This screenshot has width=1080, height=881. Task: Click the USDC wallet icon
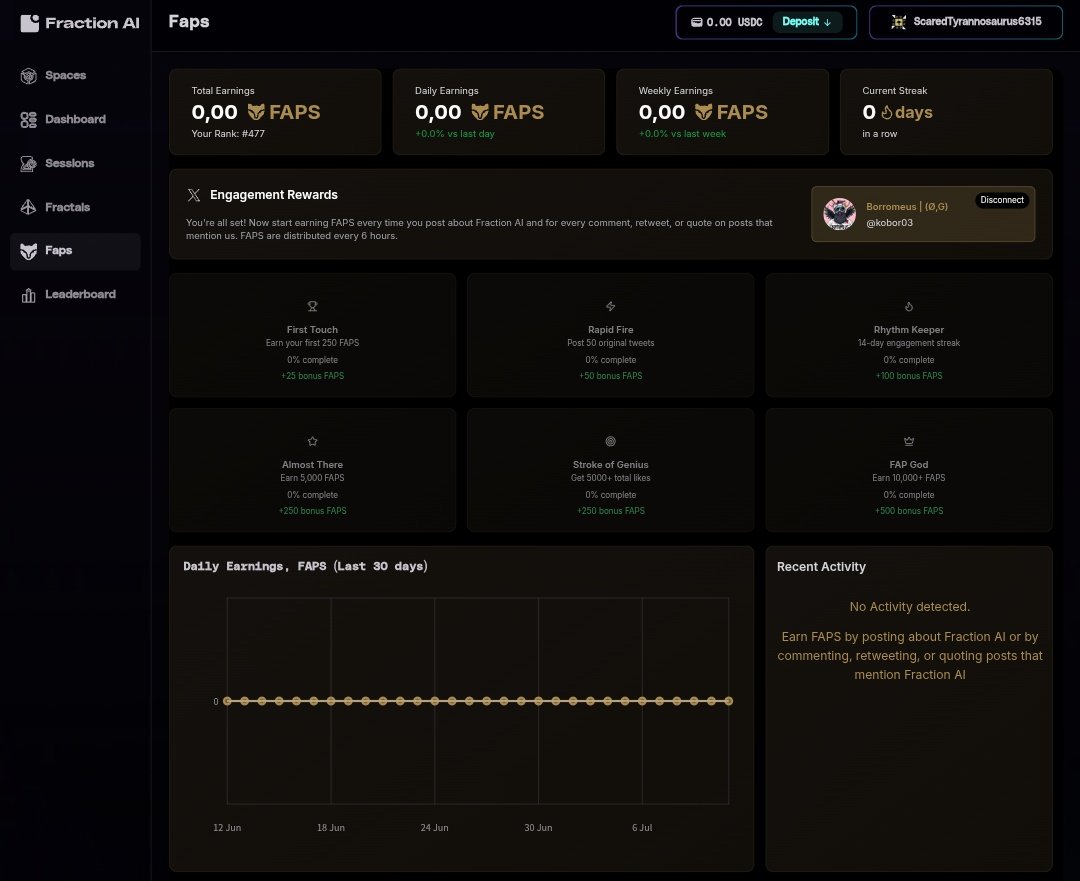[696, 22]
